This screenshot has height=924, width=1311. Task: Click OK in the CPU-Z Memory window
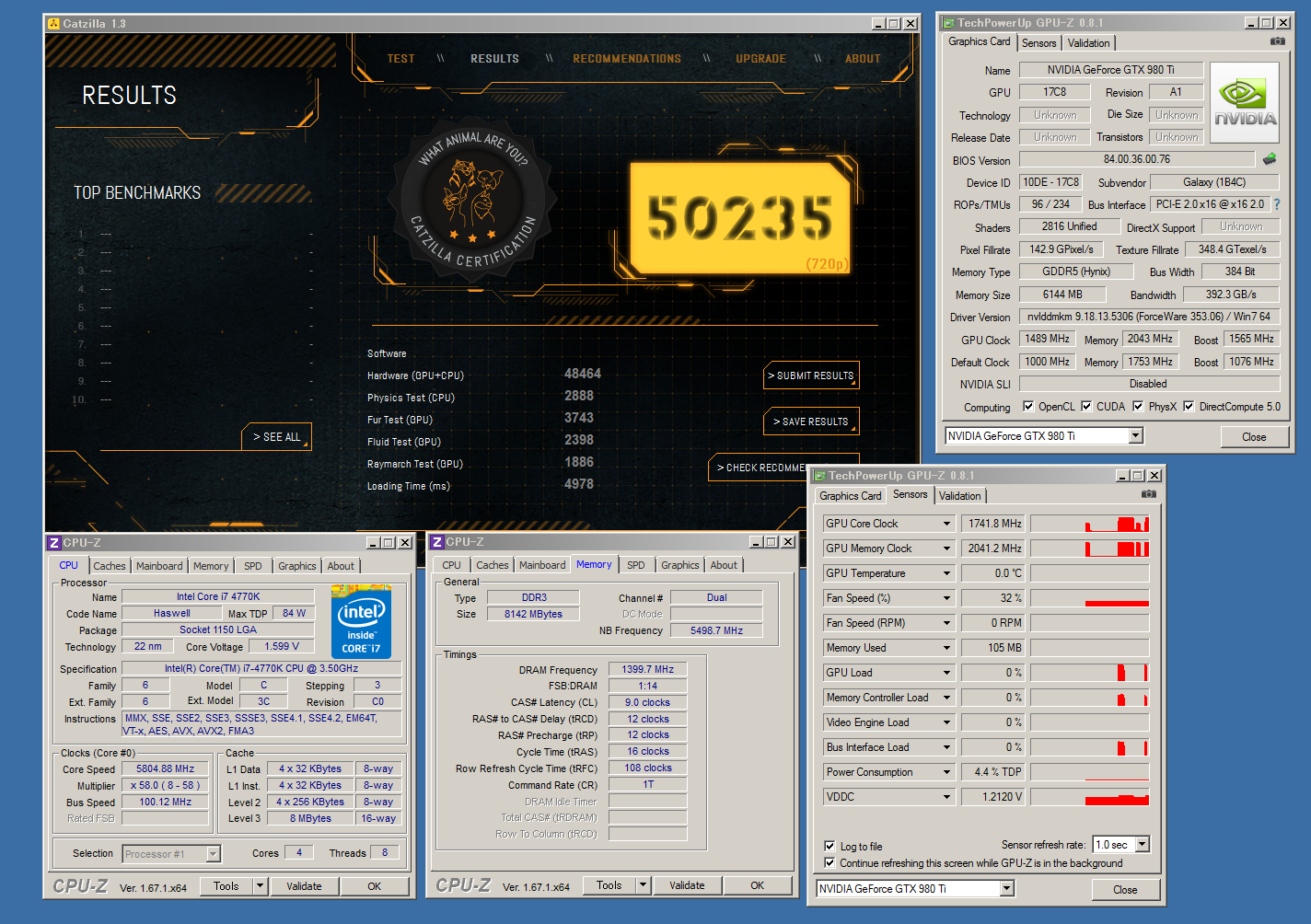click(x=757, y=885)
